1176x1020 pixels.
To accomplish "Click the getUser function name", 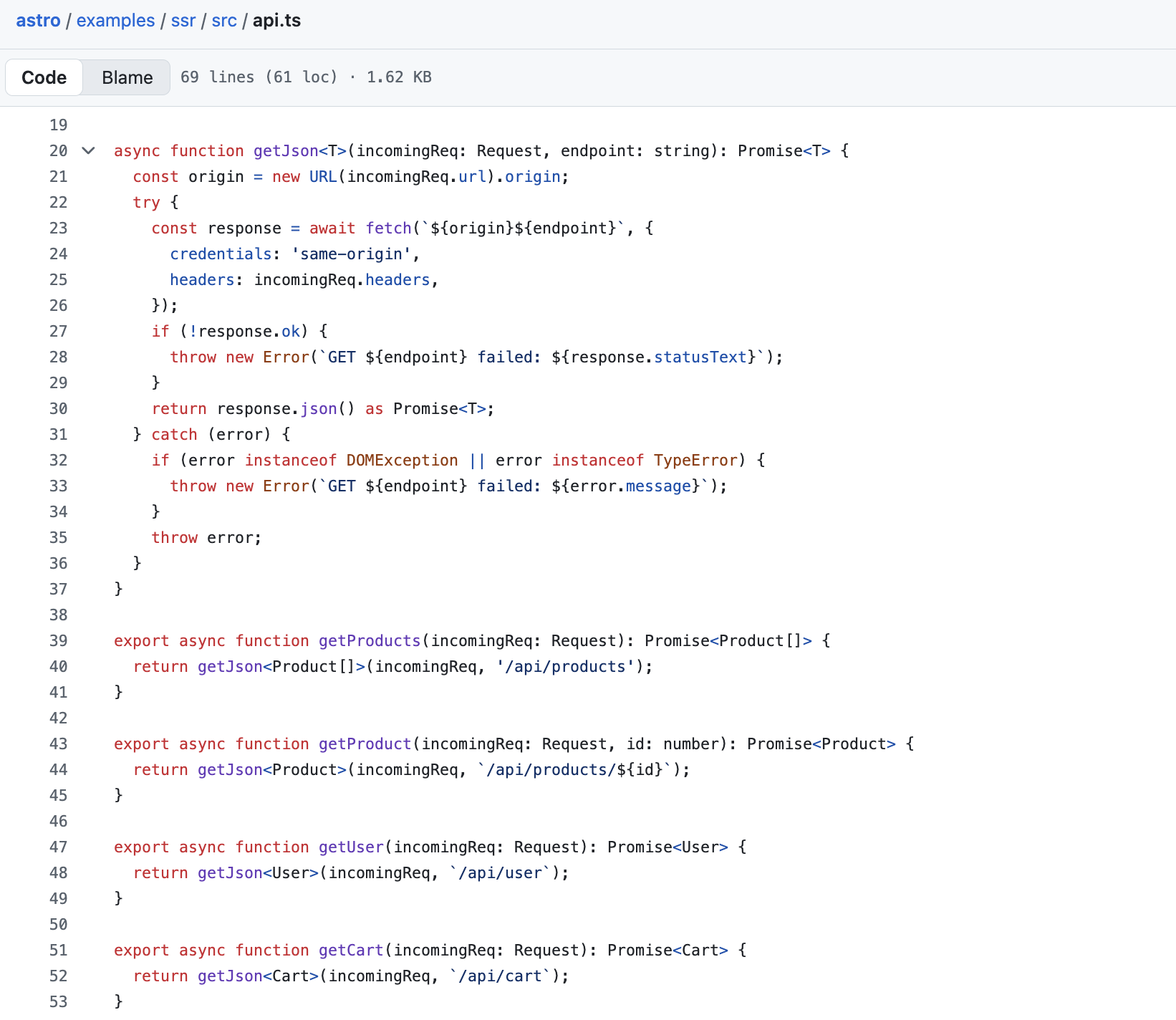I will pos(351,847).
